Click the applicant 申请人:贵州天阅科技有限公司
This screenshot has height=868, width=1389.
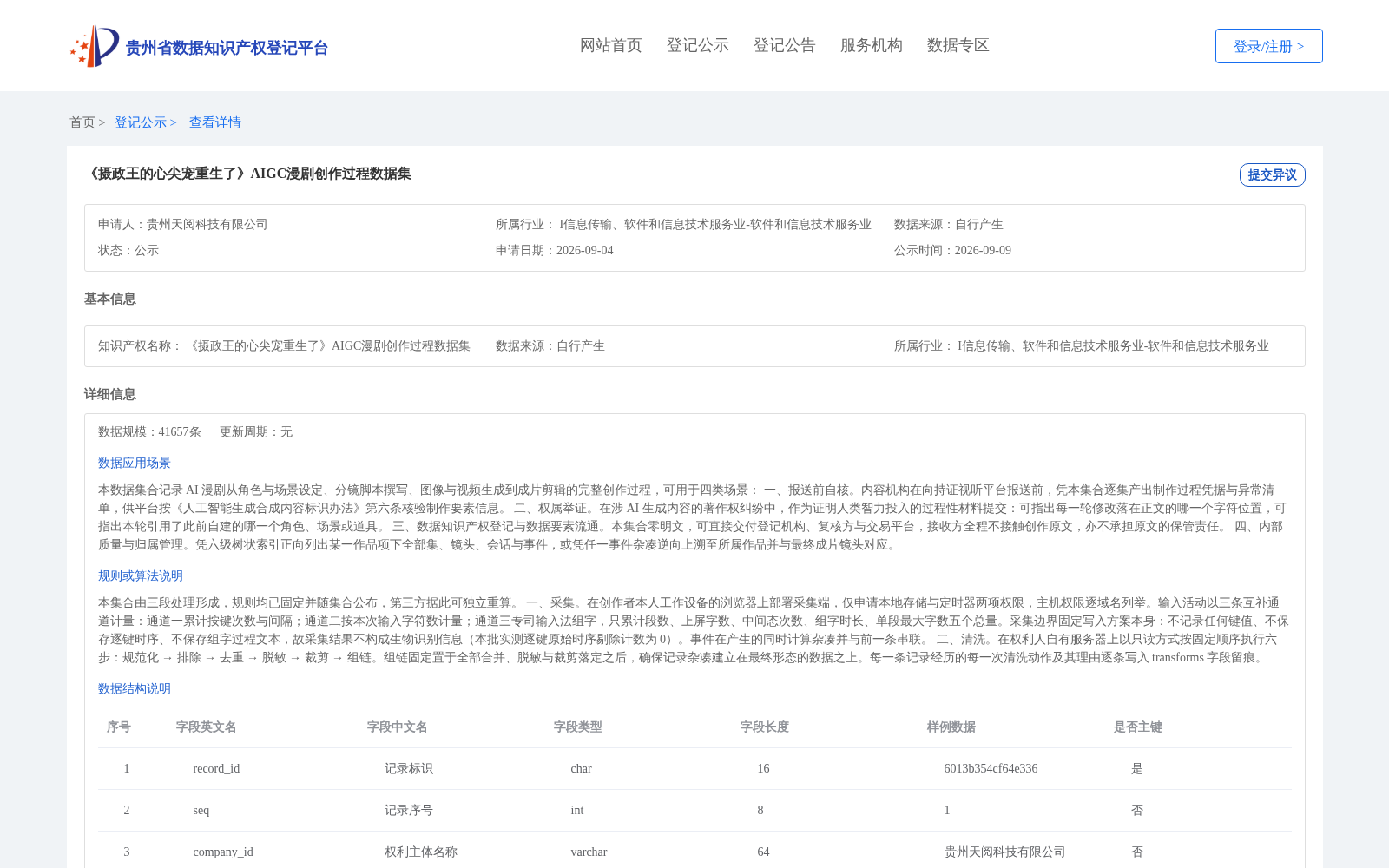(183, 224)
